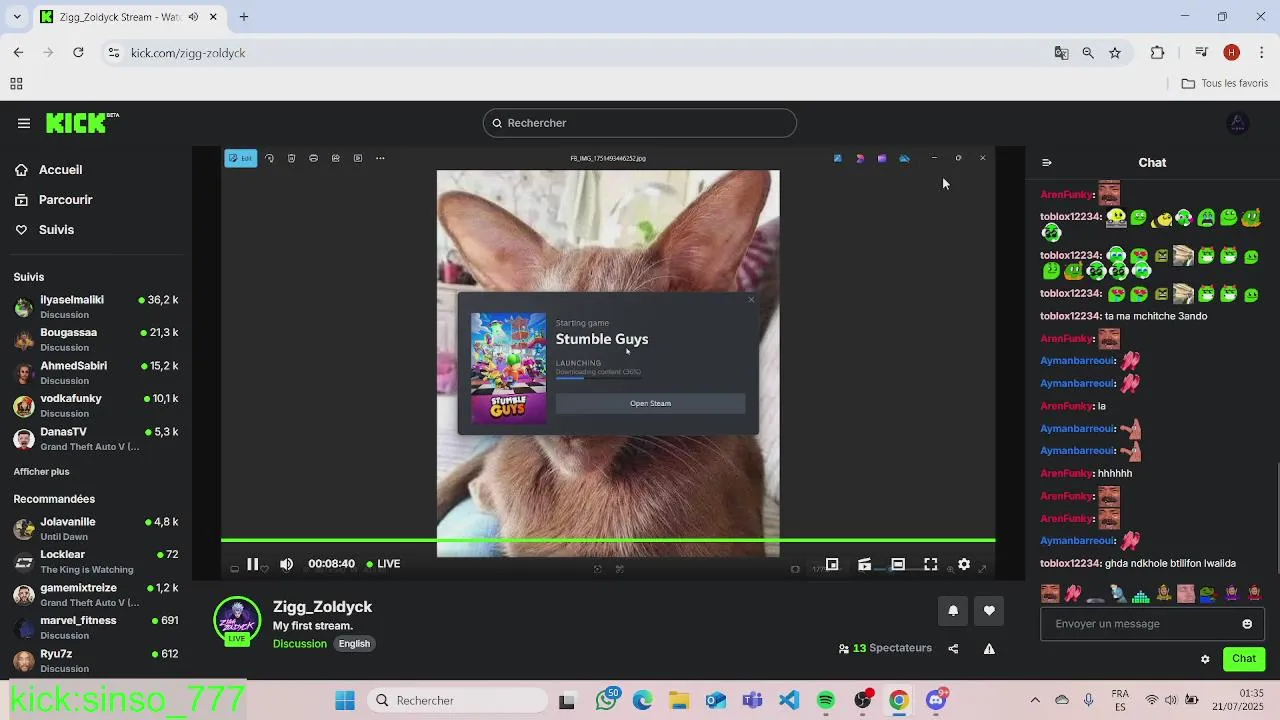Open Locklear recommended channel
The height and width of the screenshot is (720, 1280).
point(96,562)
